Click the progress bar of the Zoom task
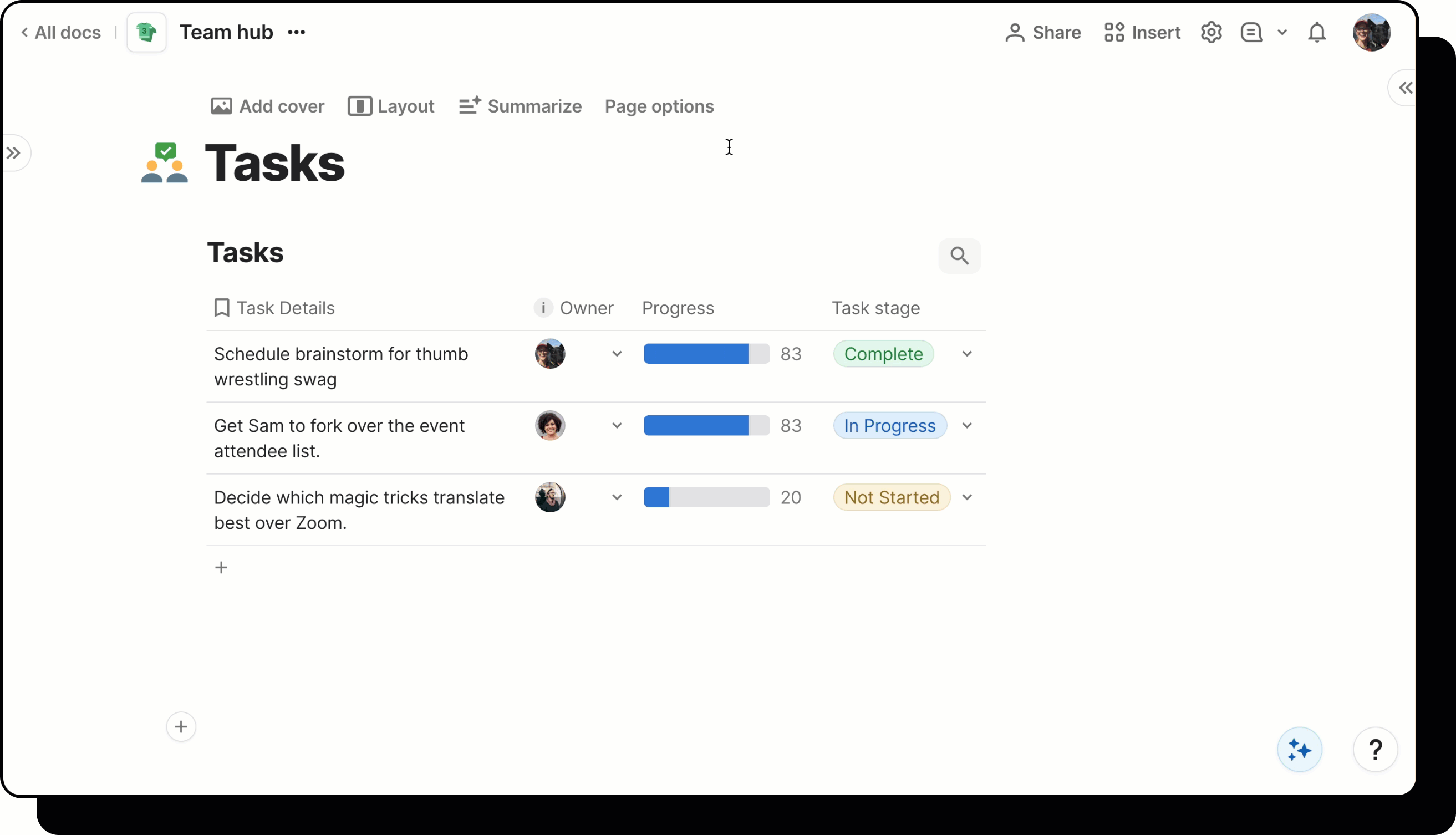Viewport: 1456px width, 835px height. [x=706, y=497]
